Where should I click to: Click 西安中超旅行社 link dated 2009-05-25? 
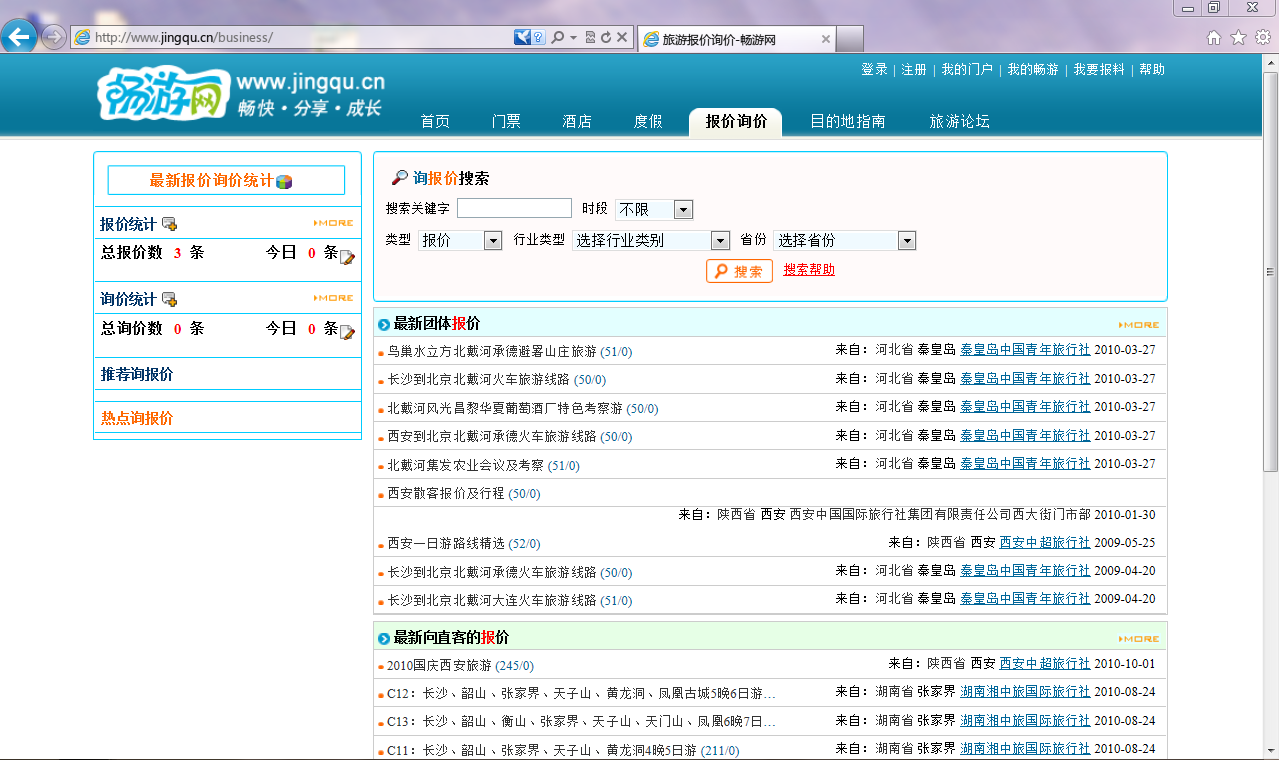(1045, 542)
